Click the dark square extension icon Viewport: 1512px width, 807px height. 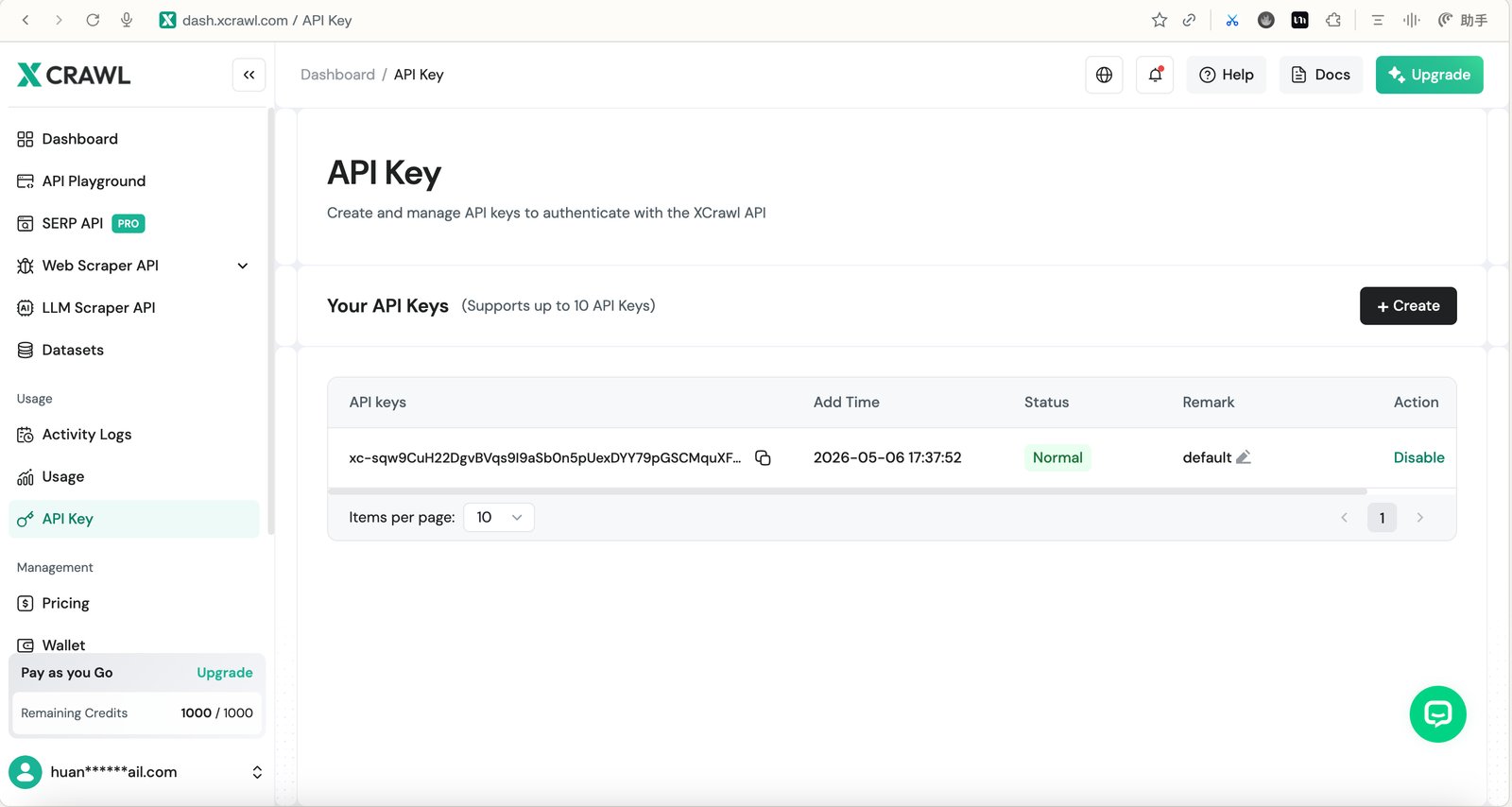(1300, 20)
